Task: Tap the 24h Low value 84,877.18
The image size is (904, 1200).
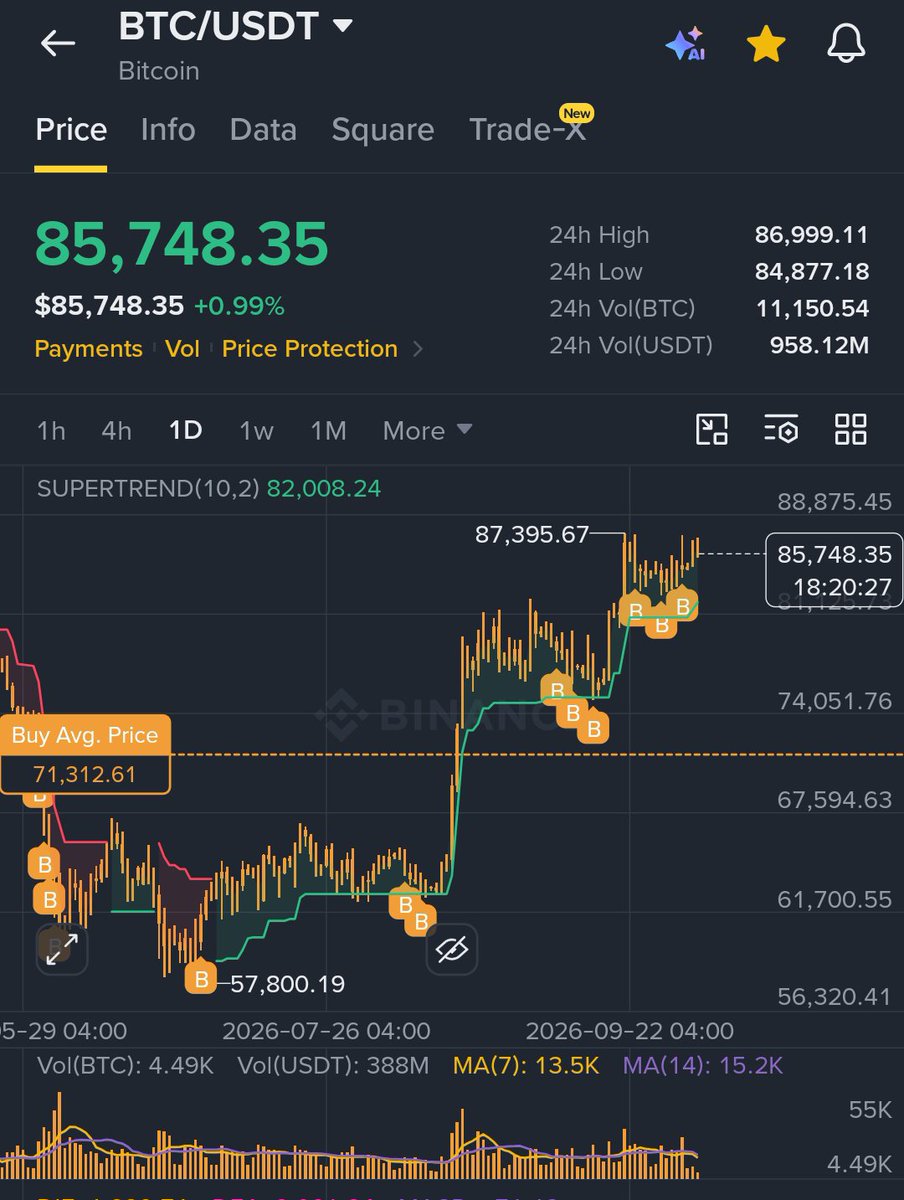Action: click(812, 272)
